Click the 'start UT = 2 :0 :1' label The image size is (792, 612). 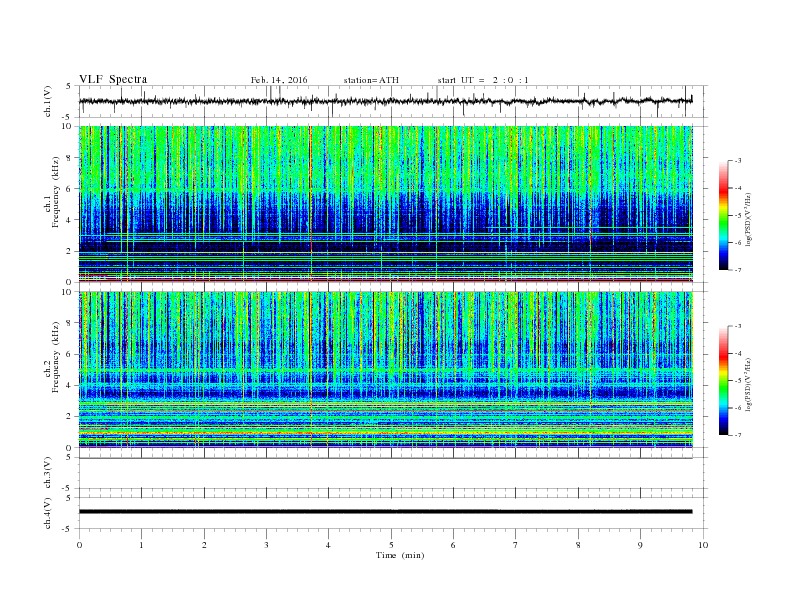(x=483, y=80)
